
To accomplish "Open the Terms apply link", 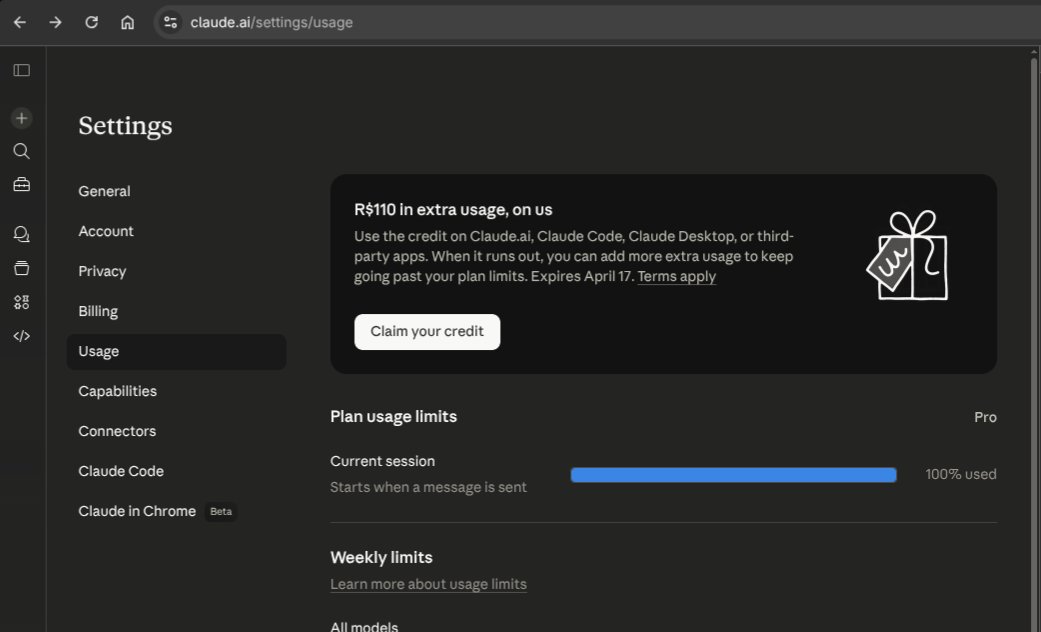I will [x=677, y=276].
